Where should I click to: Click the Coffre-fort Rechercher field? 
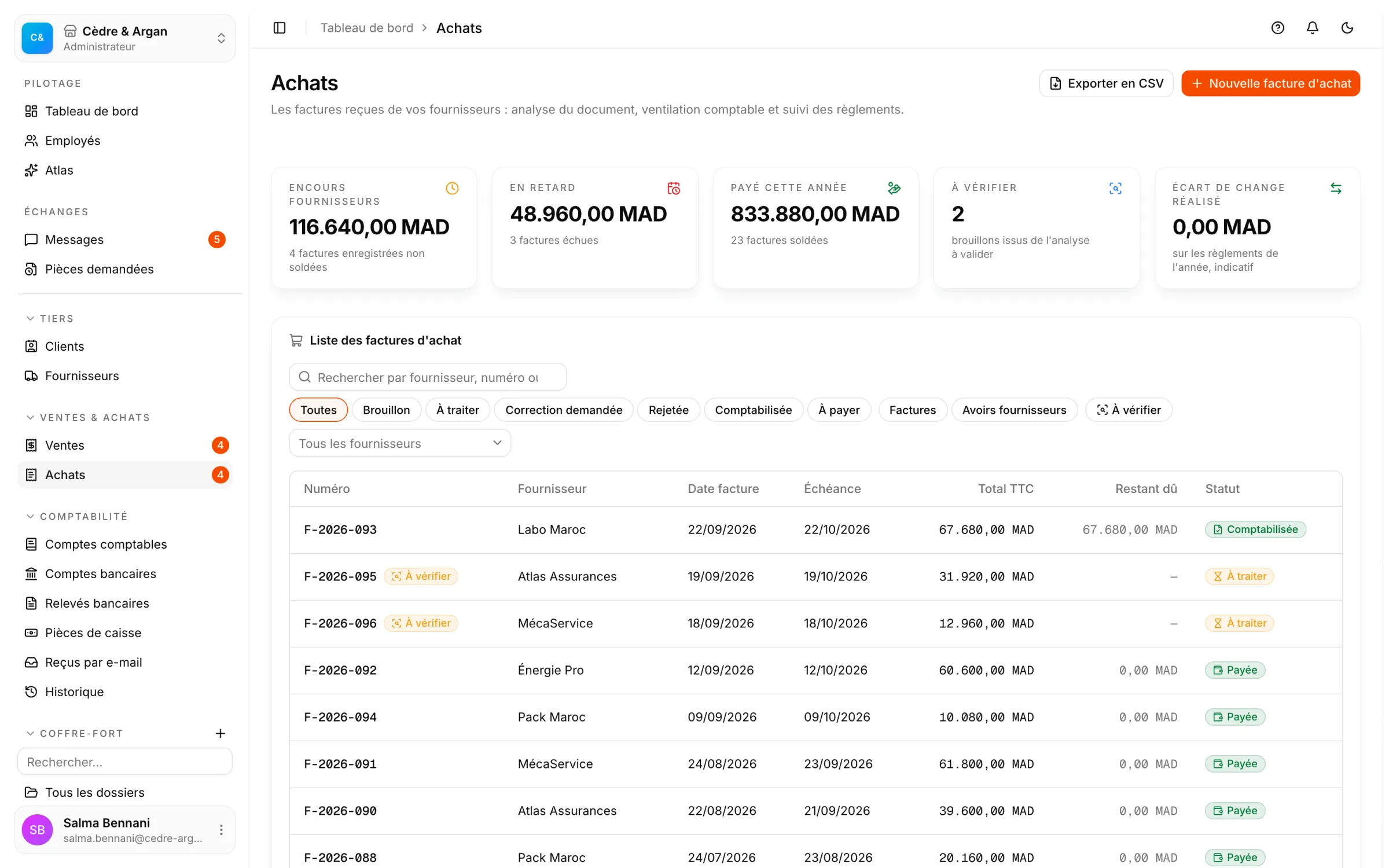[125, 762]
